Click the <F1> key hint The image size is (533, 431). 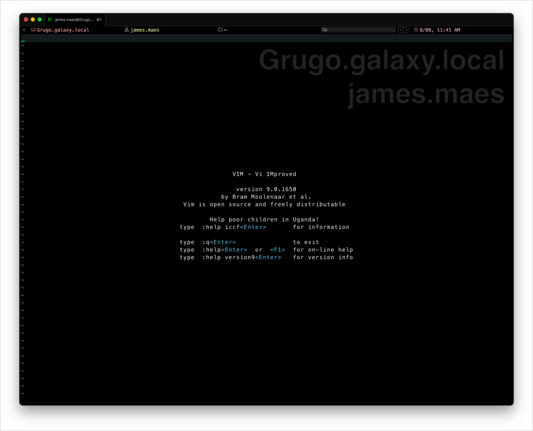(277, 250)
